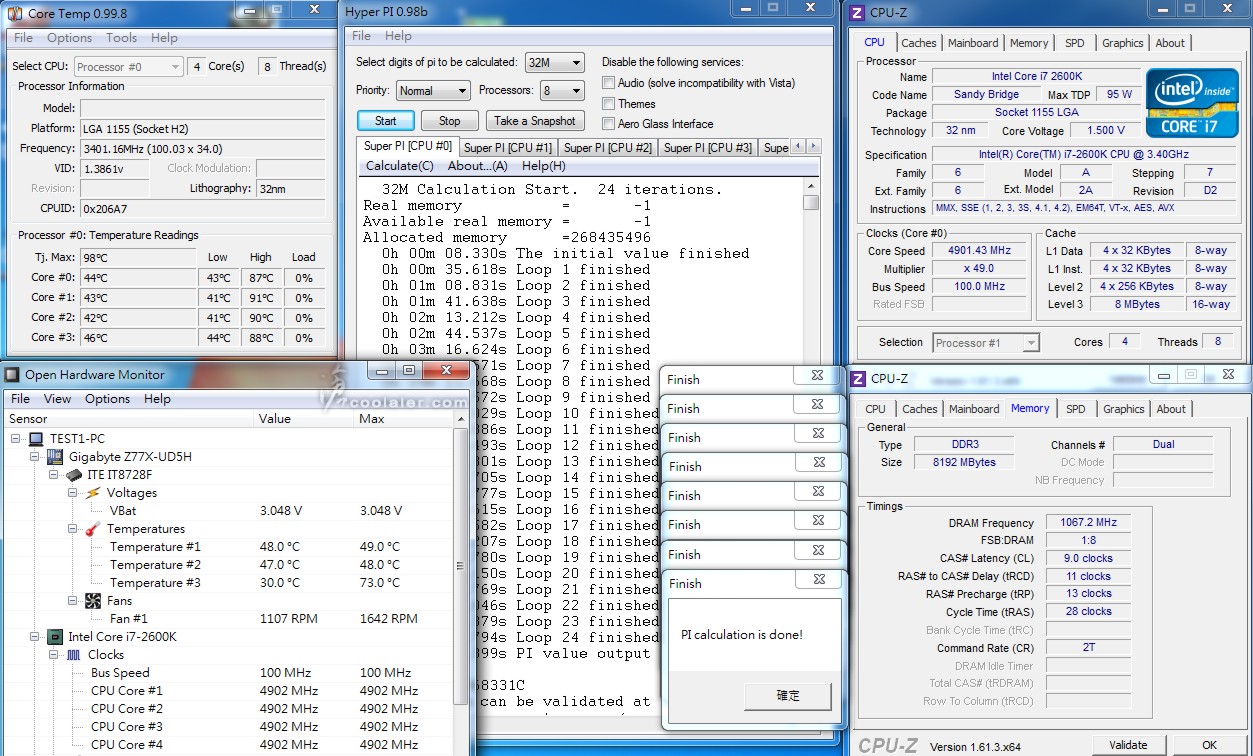Click the Core Temp Frequency value field
Viewport: 1253px width, 756px height.
(202, 148)
